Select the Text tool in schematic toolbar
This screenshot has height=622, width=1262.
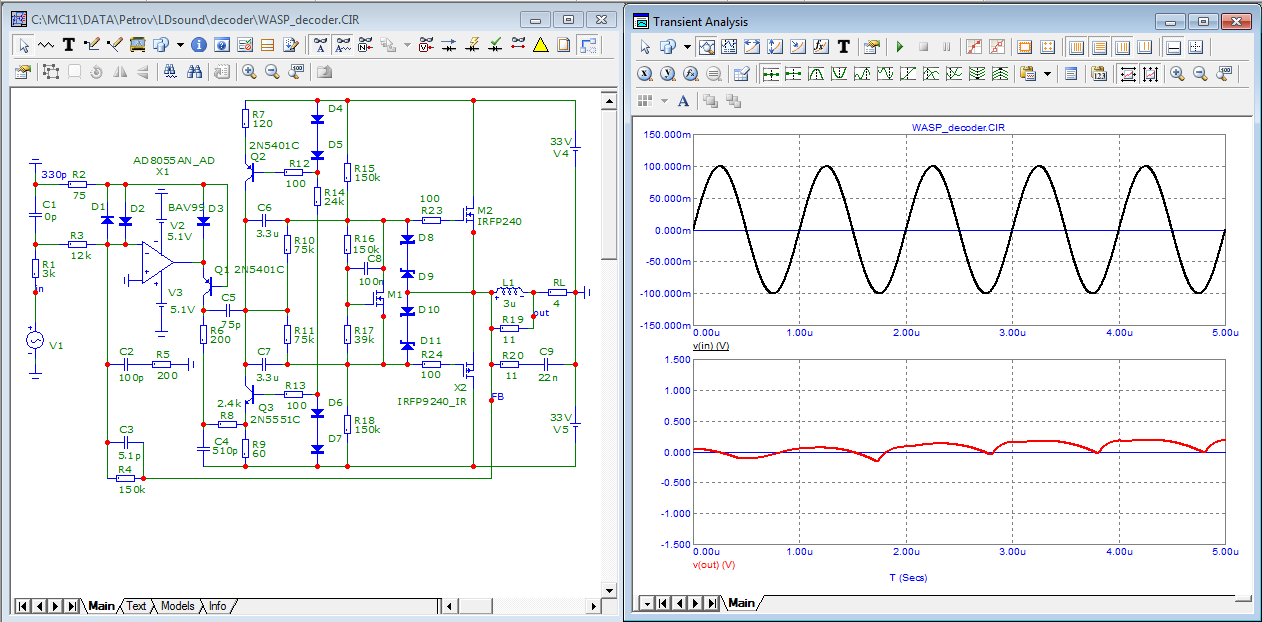click(69, 44)
